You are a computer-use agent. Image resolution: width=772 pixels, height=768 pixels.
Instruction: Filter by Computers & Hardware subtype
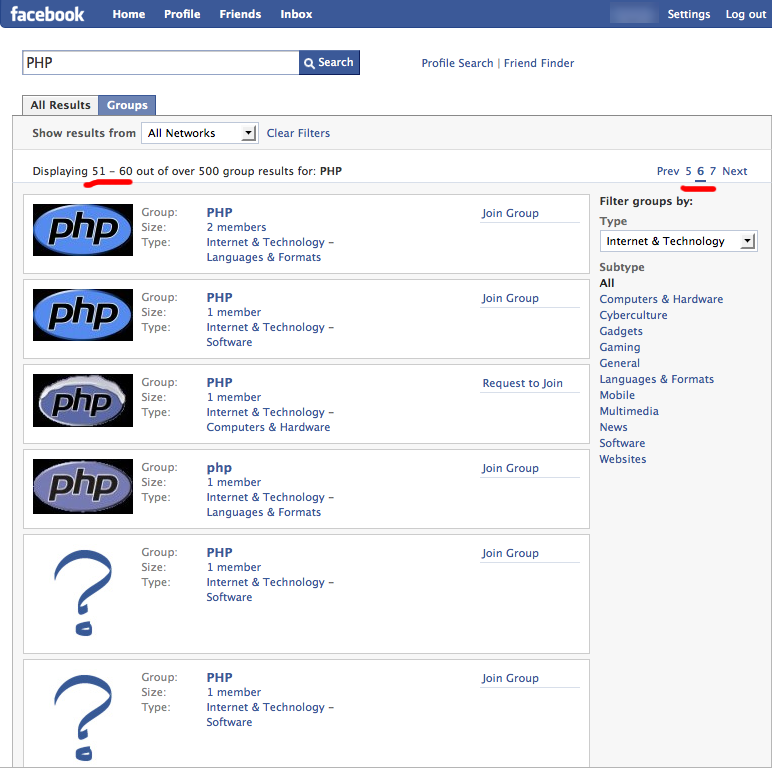tap(661, 299)
